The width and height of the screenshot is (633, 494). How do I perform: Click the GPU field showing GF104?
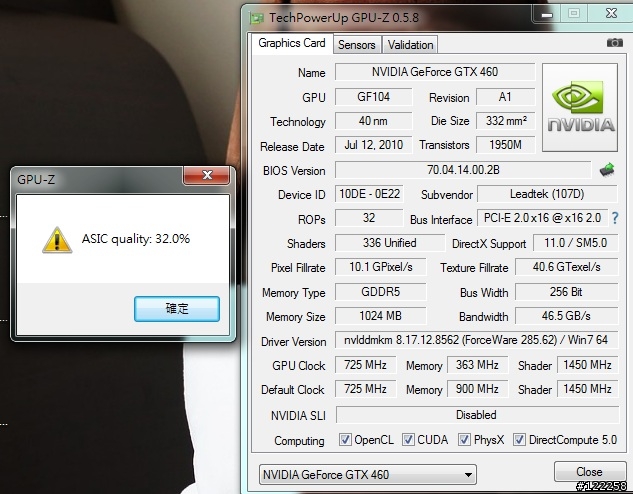(373, 97)
